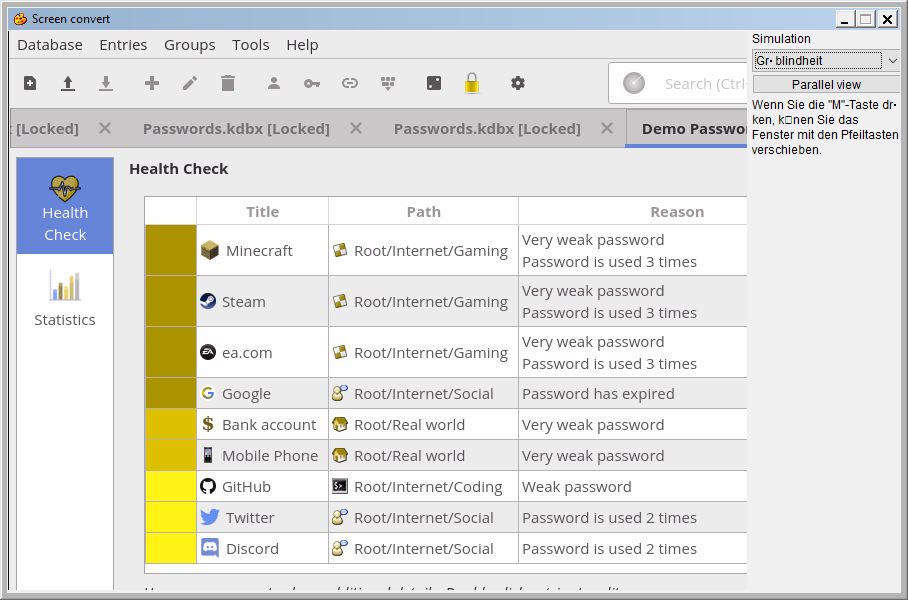Screen dimensions: 908x600
Task: Click Root/Real world path for Mobile Phone
Action: click(409, 455)
